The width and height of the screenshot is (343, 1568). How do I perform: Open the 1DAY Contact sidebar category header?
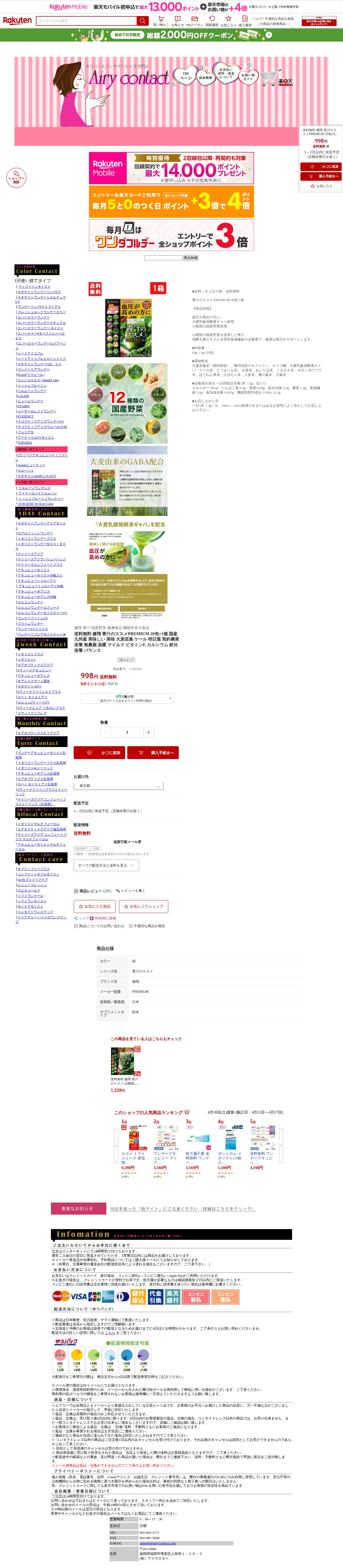(x=41, y=512)
